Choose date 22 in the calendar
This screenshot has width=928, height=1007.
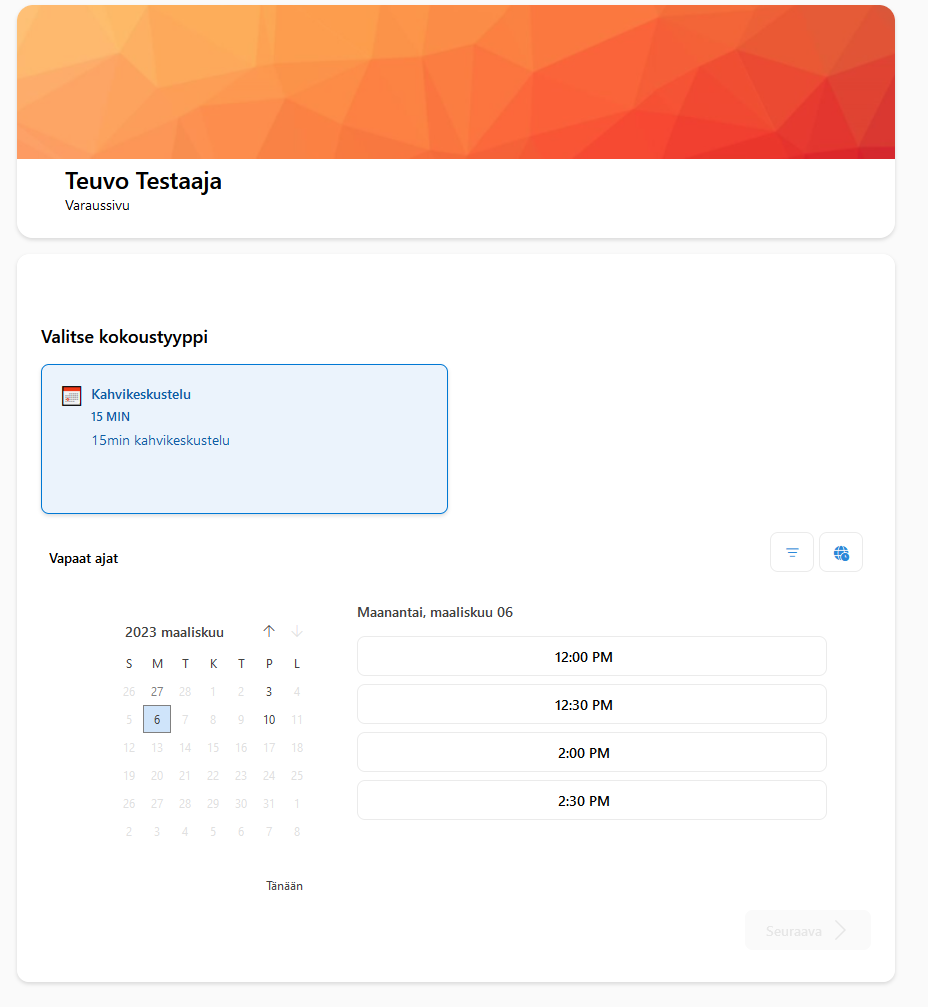pyautogui.click(x=213, y=775)
